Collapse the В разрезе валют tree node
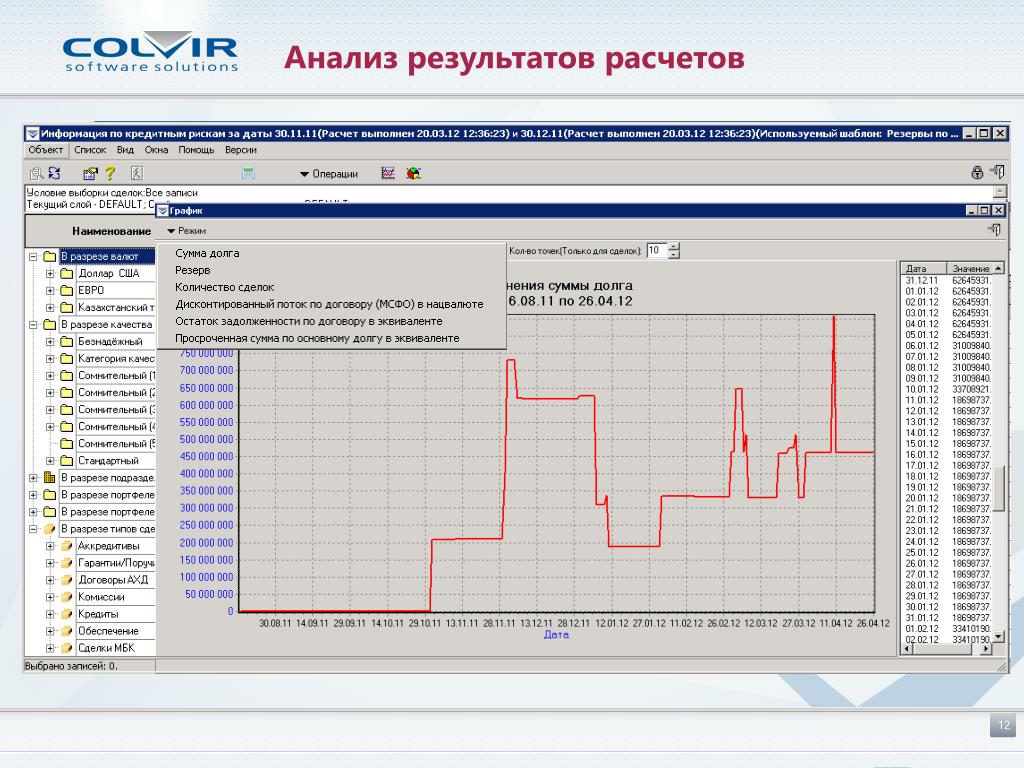Viewport: 1024px width, 768px height. click(x=33, y=257)
